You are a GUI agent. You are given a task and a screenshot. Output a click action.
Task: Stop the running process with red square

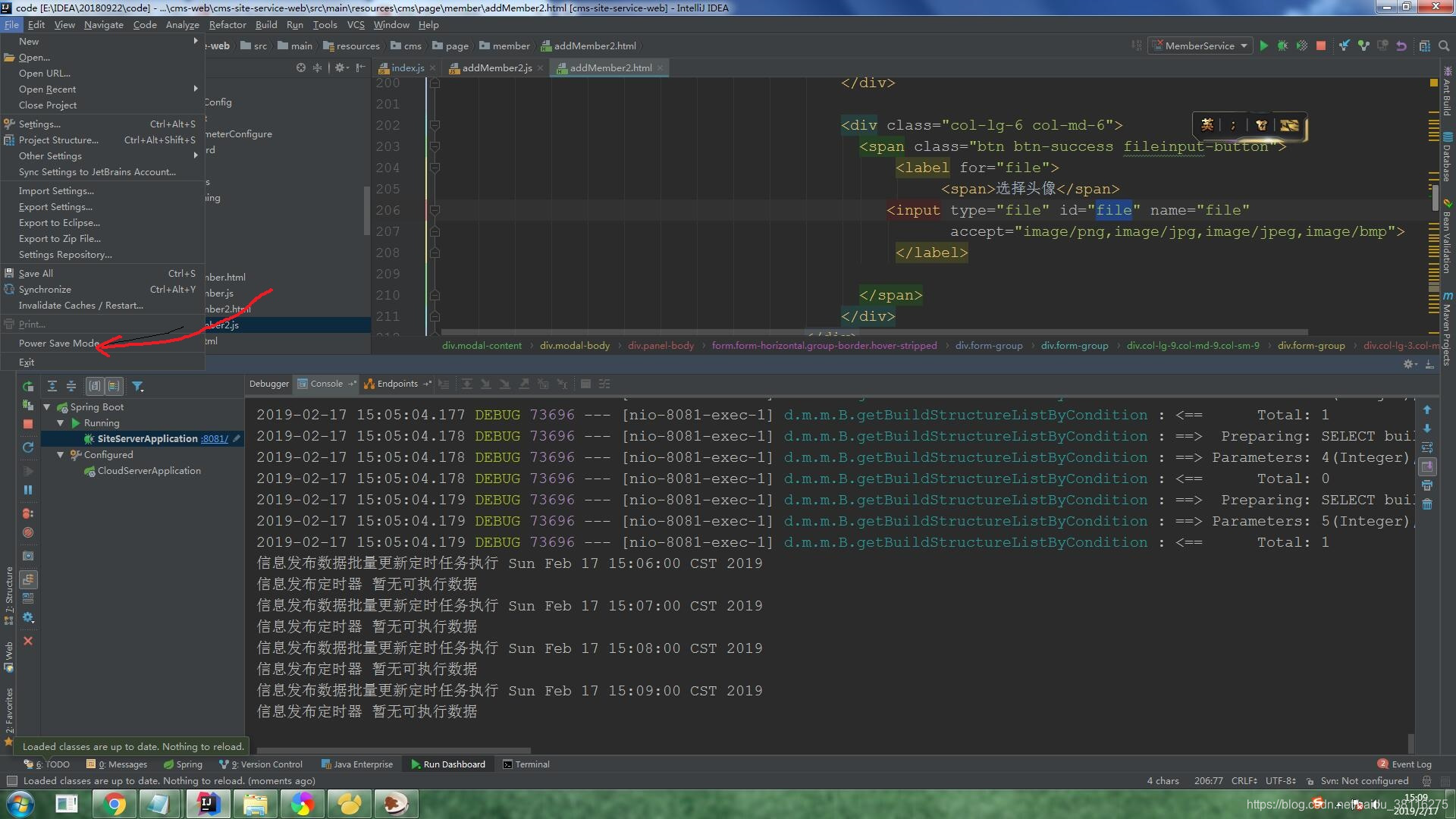(x=1321, y=45)
